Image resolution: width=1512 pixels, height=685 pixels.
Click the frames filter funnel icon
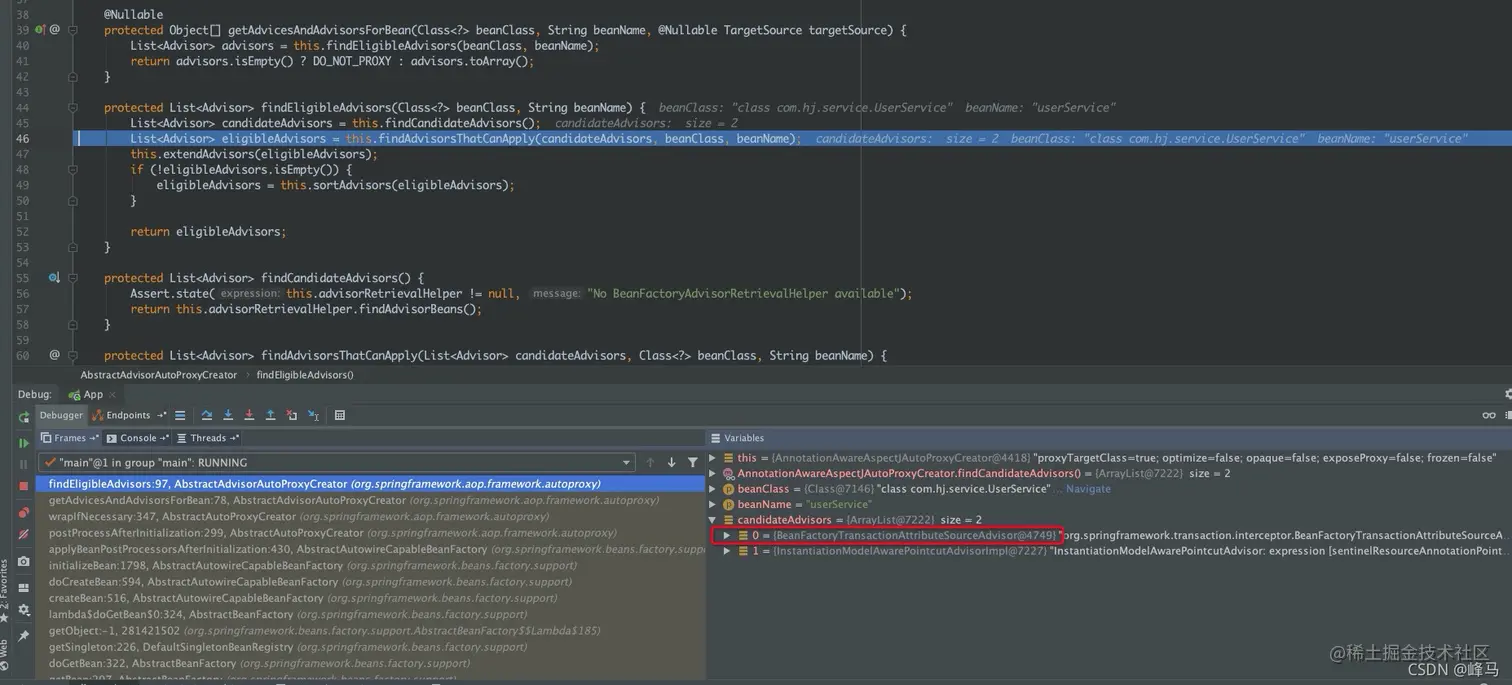[x=692, y=462]
